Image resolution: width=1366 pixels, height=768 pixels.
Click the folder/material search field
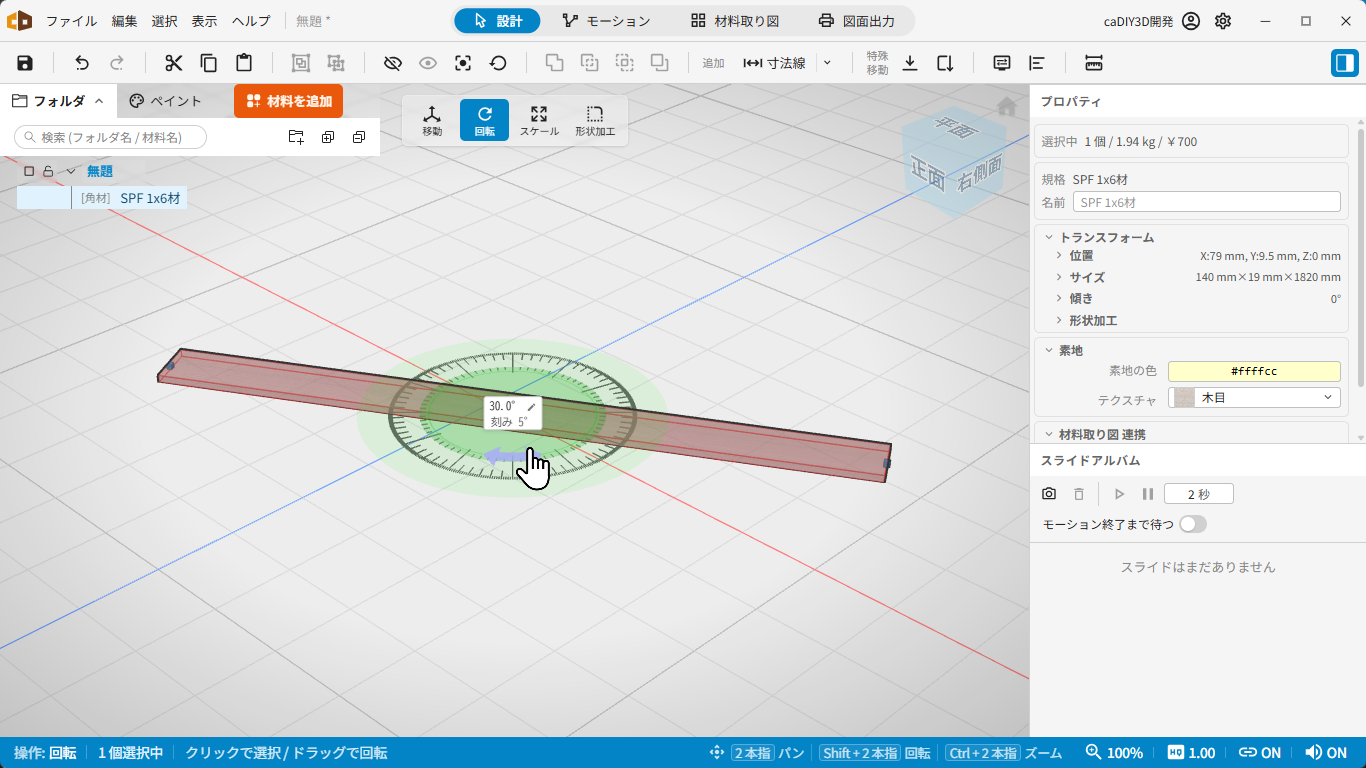pos(111,137)
